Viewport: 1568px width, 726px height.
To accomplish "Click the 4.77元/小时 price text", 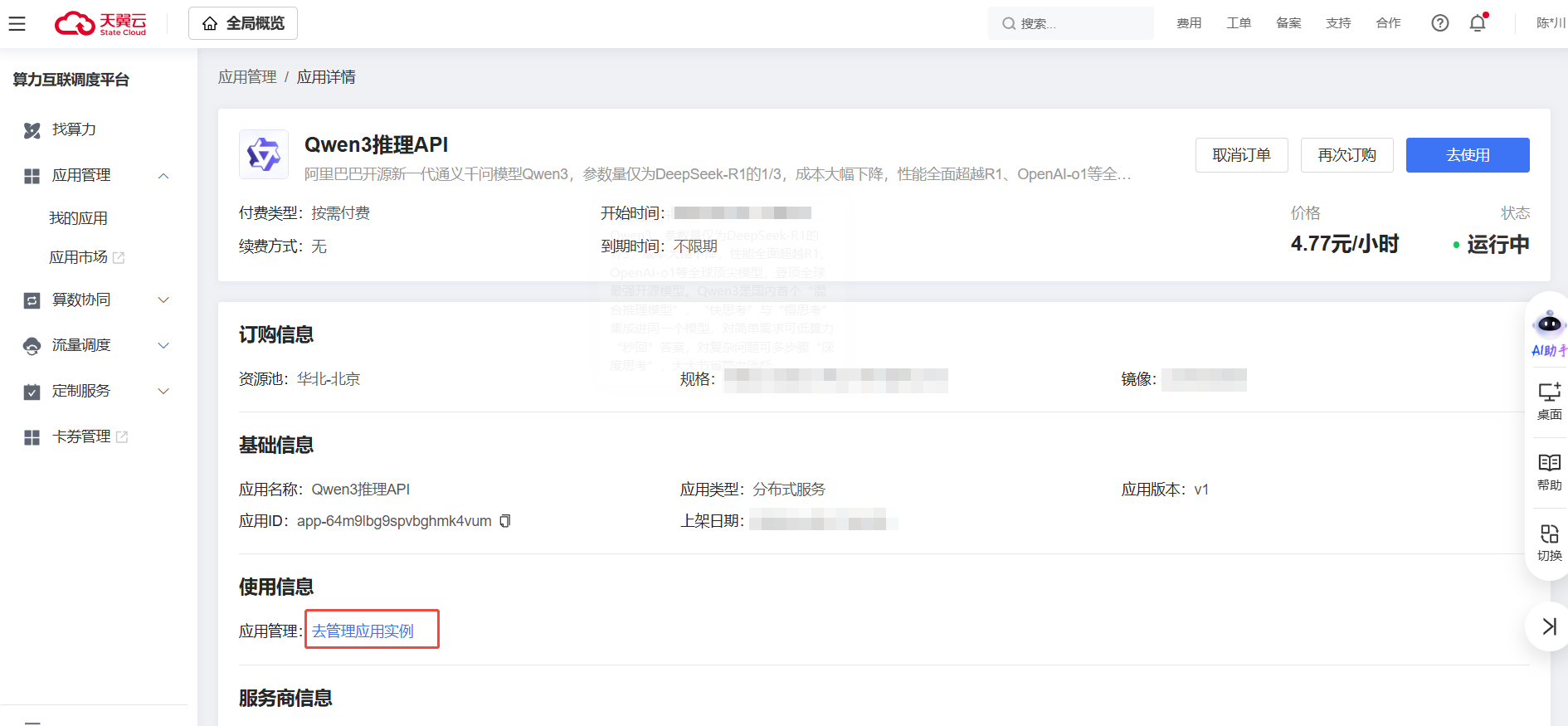I will pyautogui.click(x=1344, y=244).
